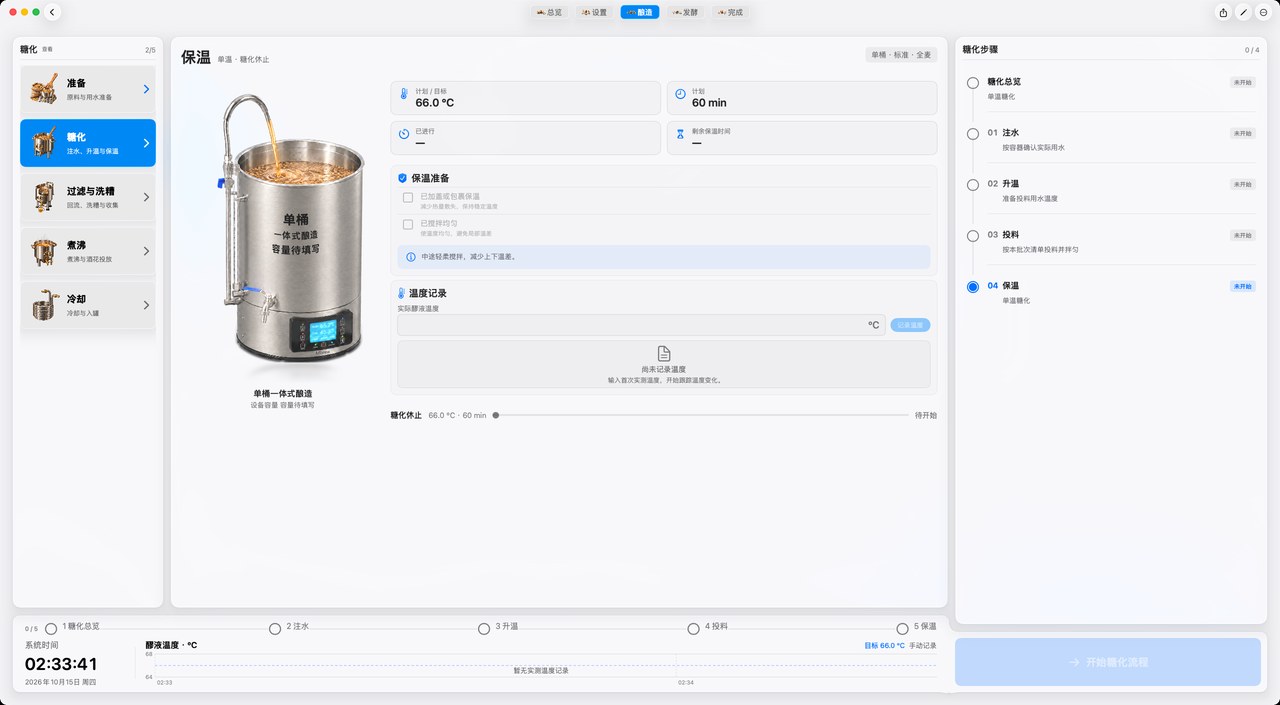The width and height of the screenshot is (1280, 705).
Task: Click the 3 升温 marker on bottom timeline
Action: [x=485, y=628]
